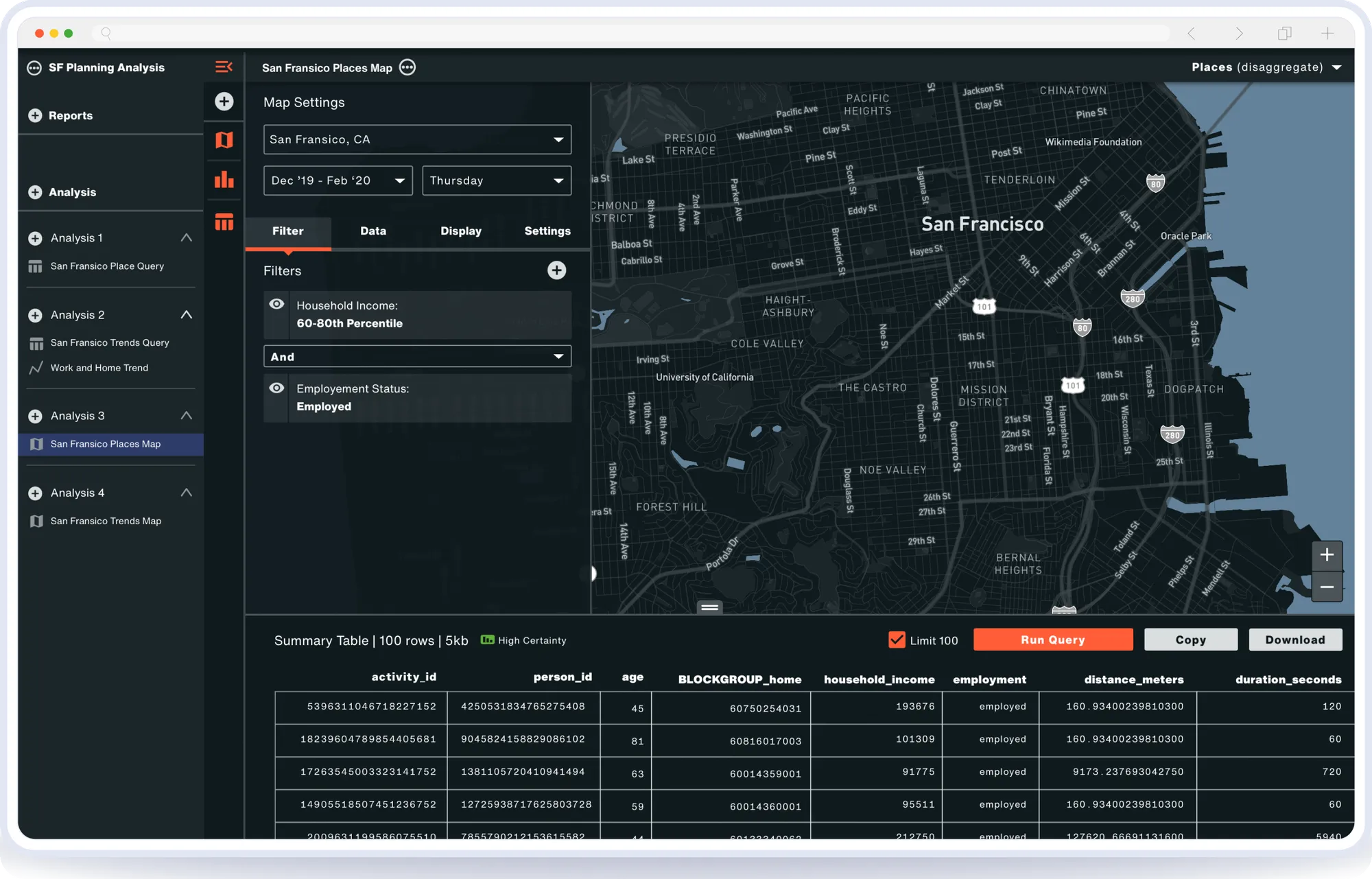Select San Fransico Places Map item

click(x=111, y=444)
